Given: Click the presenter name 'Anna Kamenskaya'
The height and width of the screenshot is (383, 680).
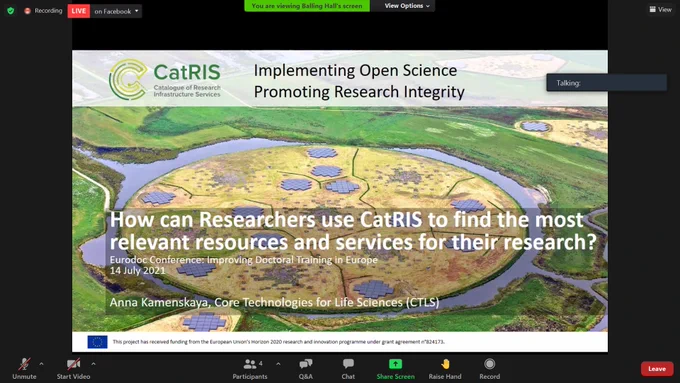Looking at the screenshot, I should (159, 302).
